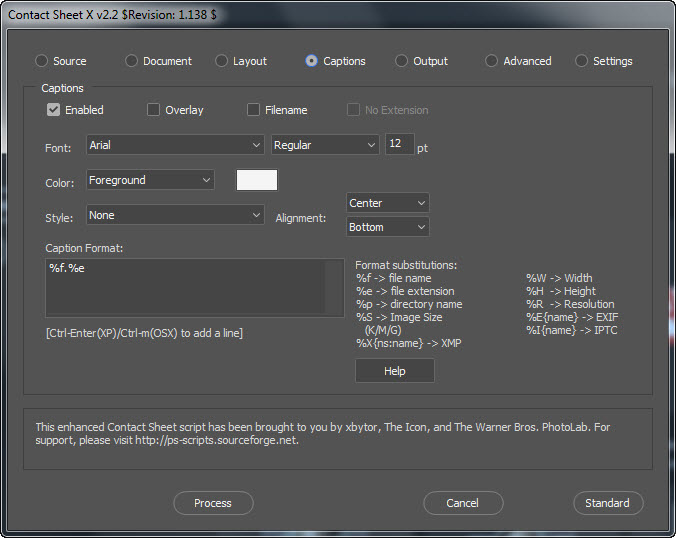Screen dimensions: 676x538
Task: Click the Process button
Action: (213, 503)
